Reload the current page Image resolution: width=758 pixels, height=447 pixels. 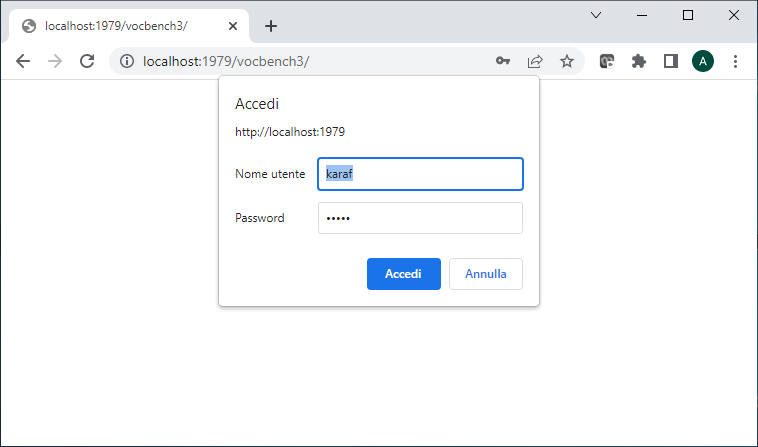pos(87,61)
